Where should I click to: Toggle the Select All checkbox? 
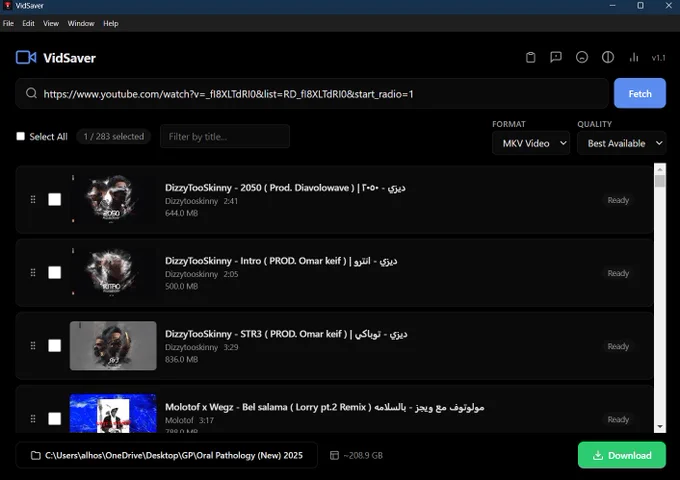20,136
